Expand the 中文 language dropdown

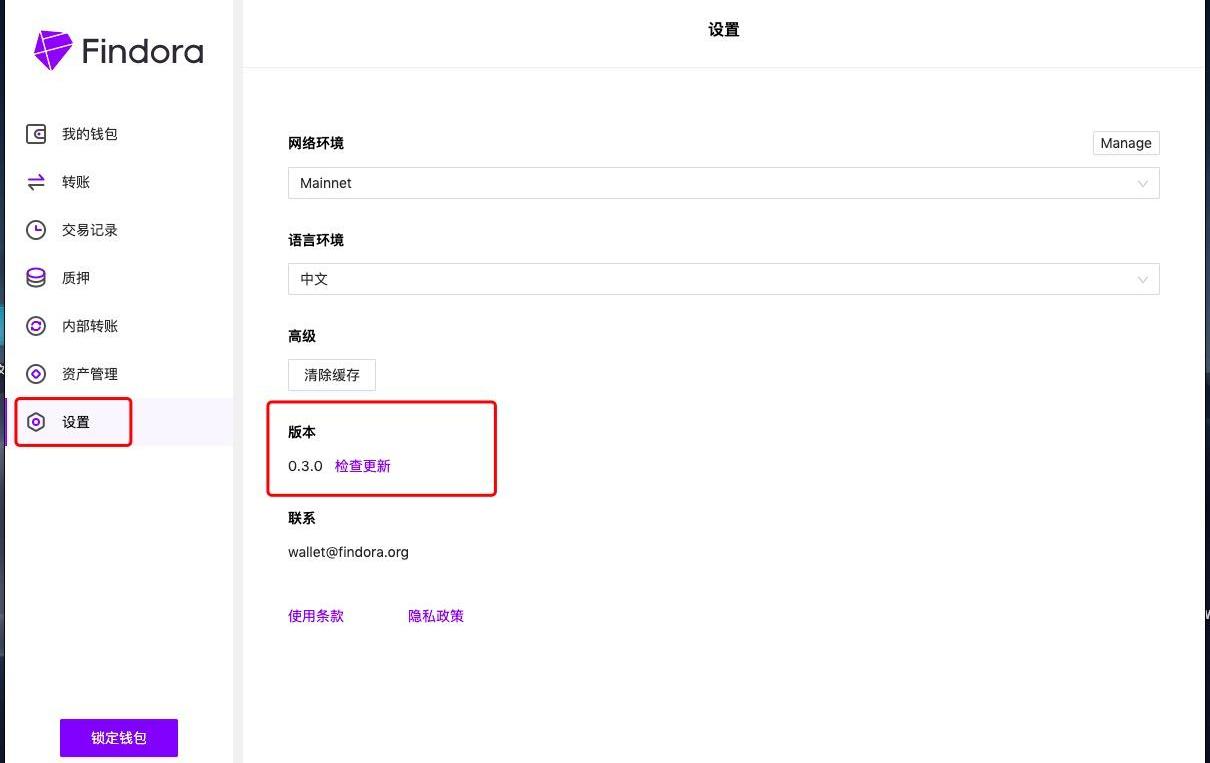[x=722, y=279]
